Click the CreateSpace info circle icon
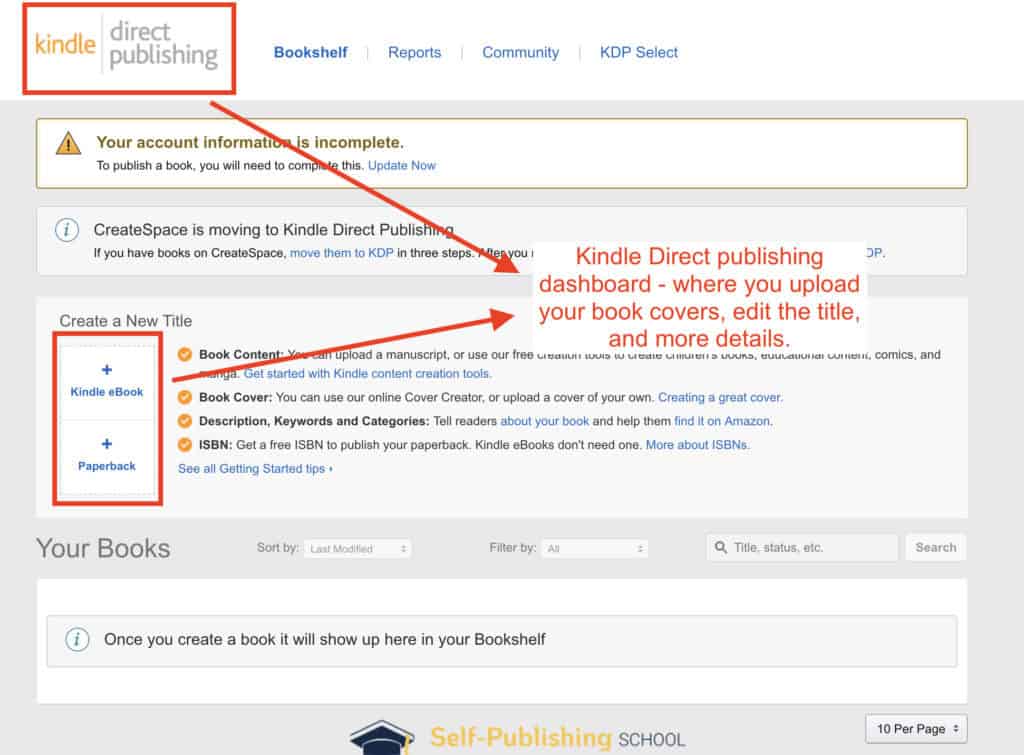The height and width of the screenshot is (755, 1024). (67, 230)
